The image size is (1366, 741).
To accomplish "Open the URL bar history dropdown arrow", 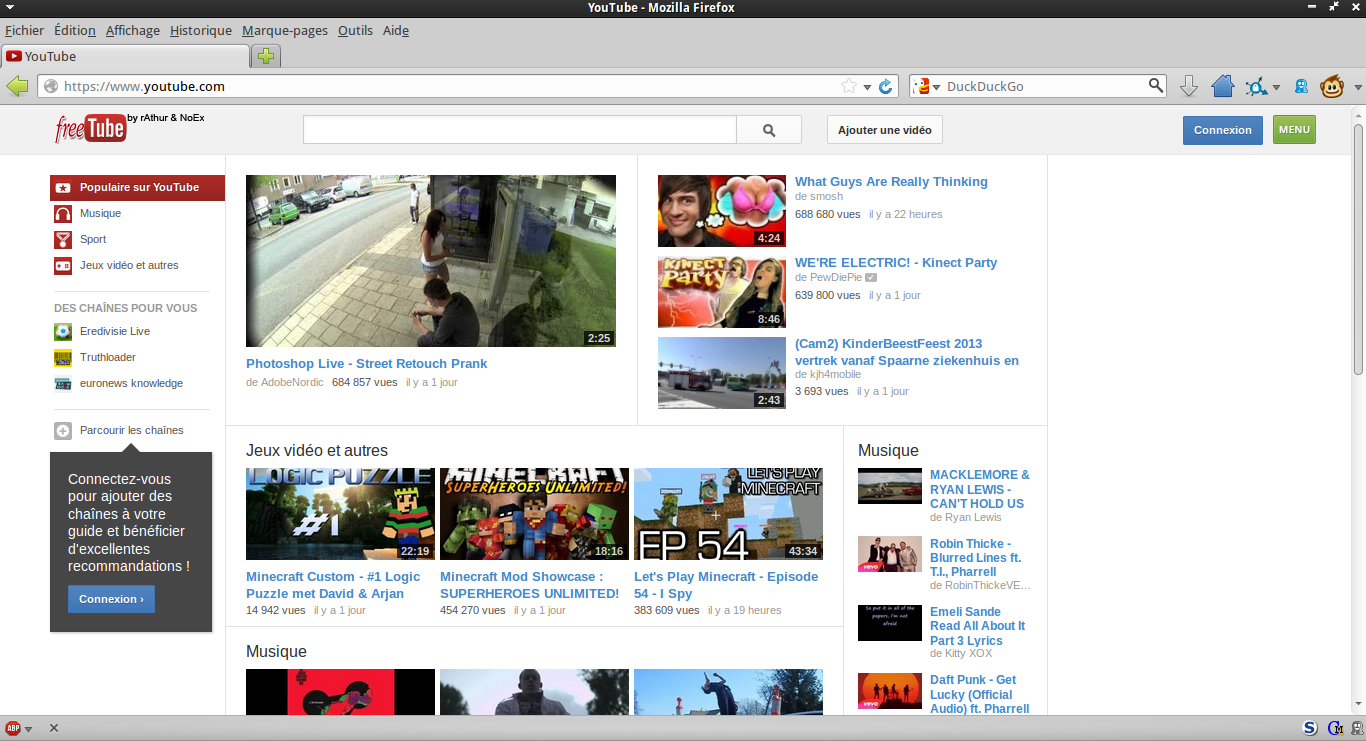I will [867, 87].
